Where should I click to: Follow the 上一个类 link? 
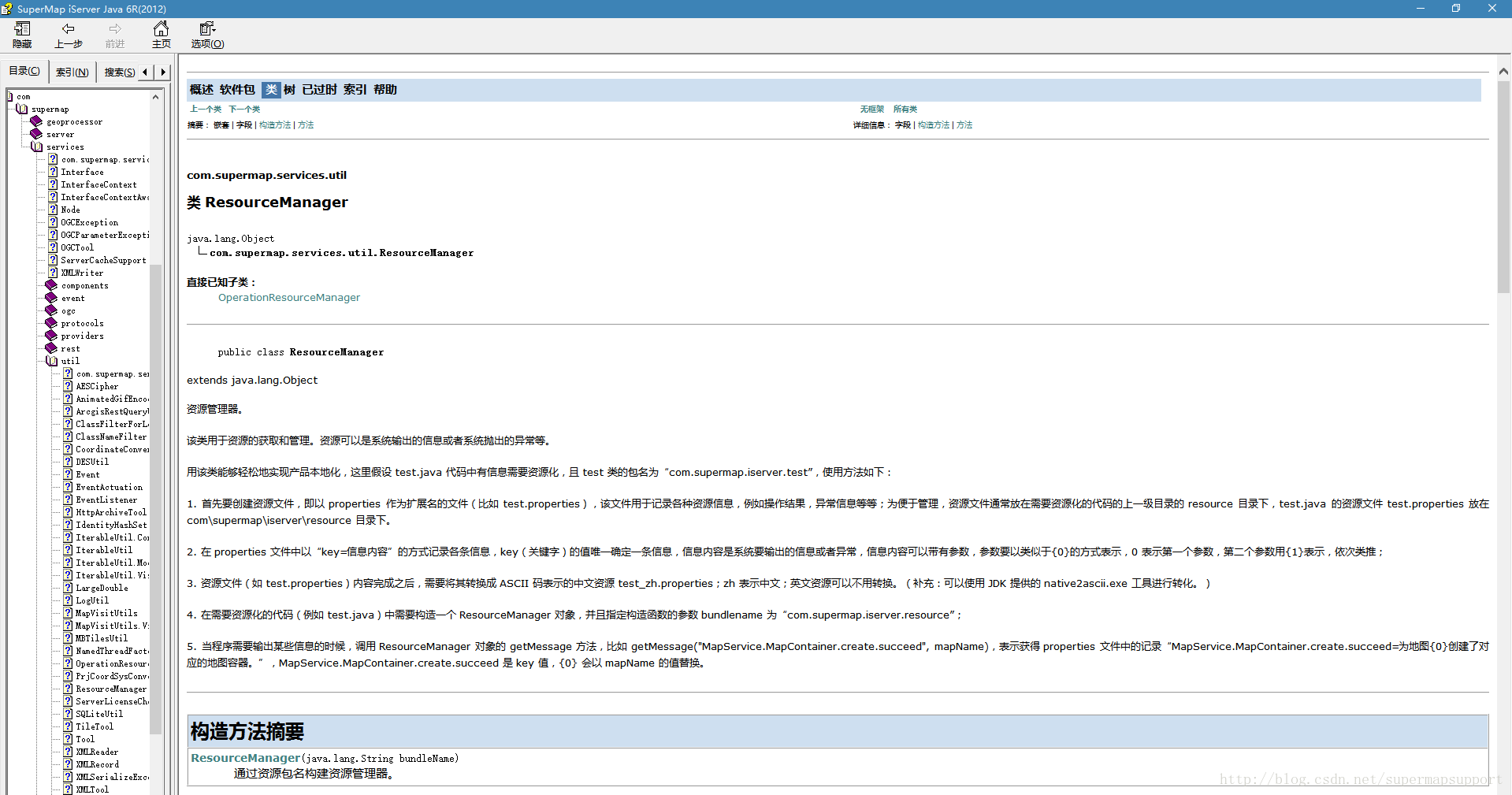[x=206, y=110]
